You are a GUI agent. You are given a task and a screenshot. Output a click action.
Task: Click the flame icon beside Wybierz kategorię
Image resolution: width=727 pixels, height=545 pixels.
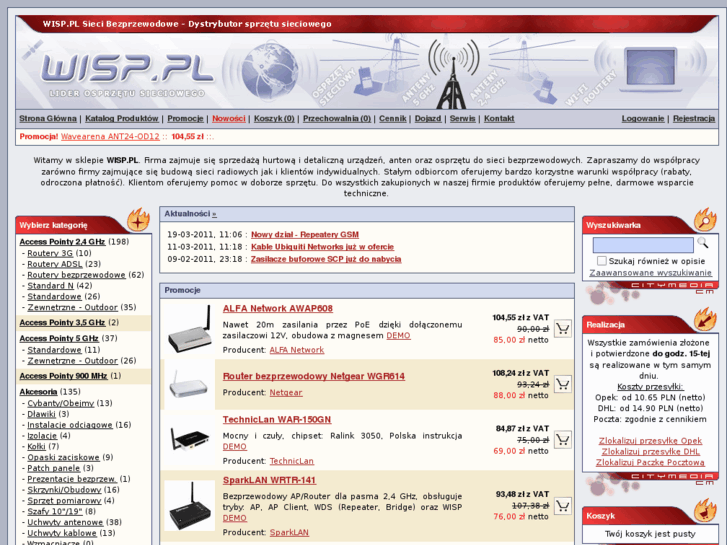coord(138,220)
